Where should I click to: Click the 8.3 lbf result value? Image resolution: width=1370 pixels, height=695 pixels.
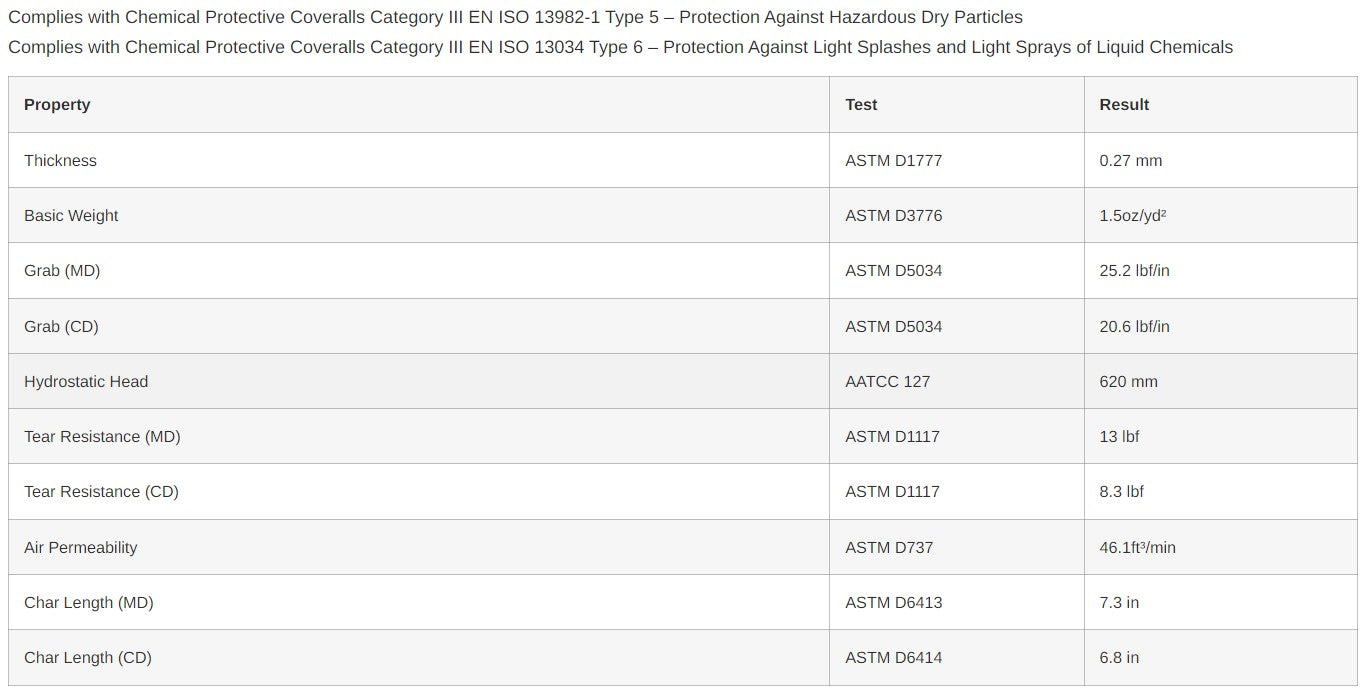[x=1121, y=492]
